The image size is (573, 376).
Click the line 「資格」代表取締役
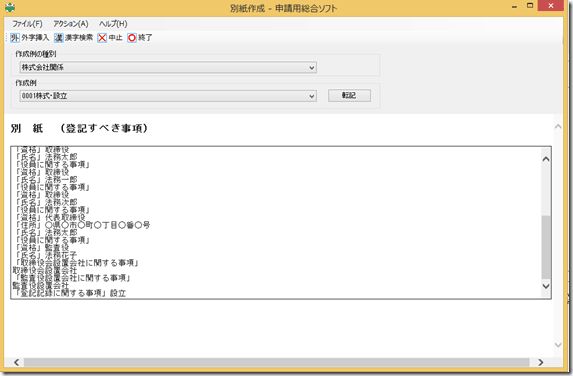(50, 217)
